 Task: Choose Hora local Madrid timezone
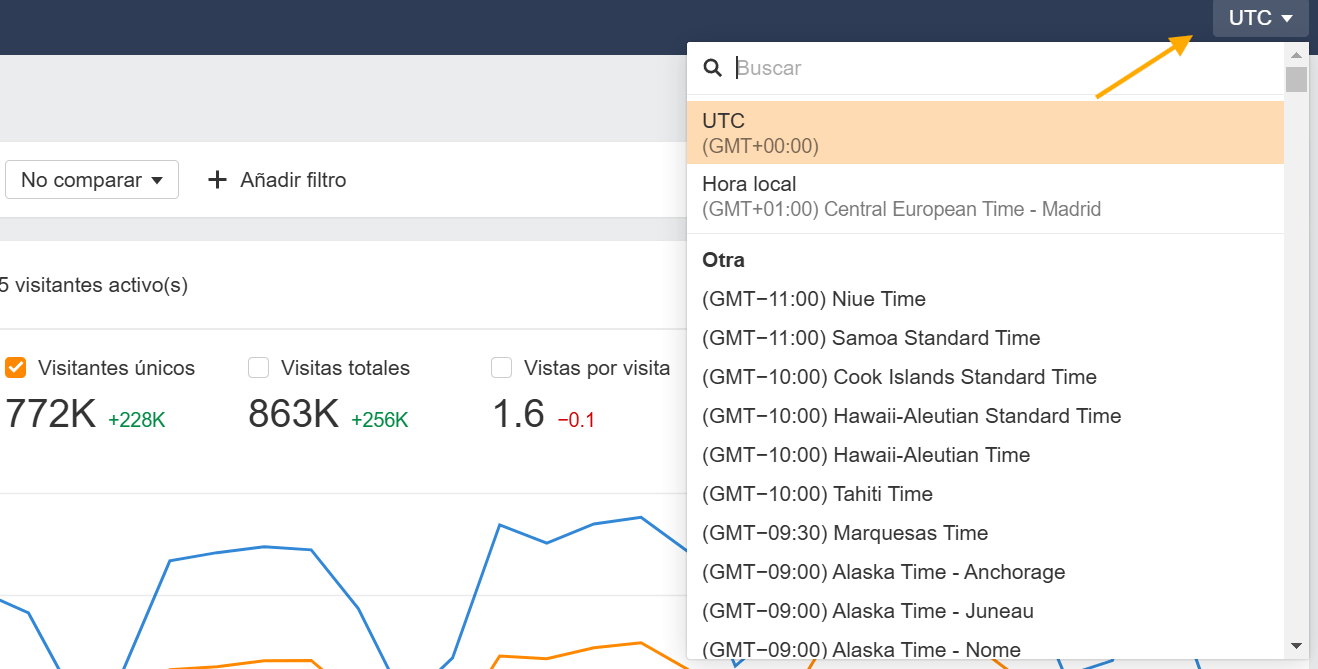(x=985, y=197)
